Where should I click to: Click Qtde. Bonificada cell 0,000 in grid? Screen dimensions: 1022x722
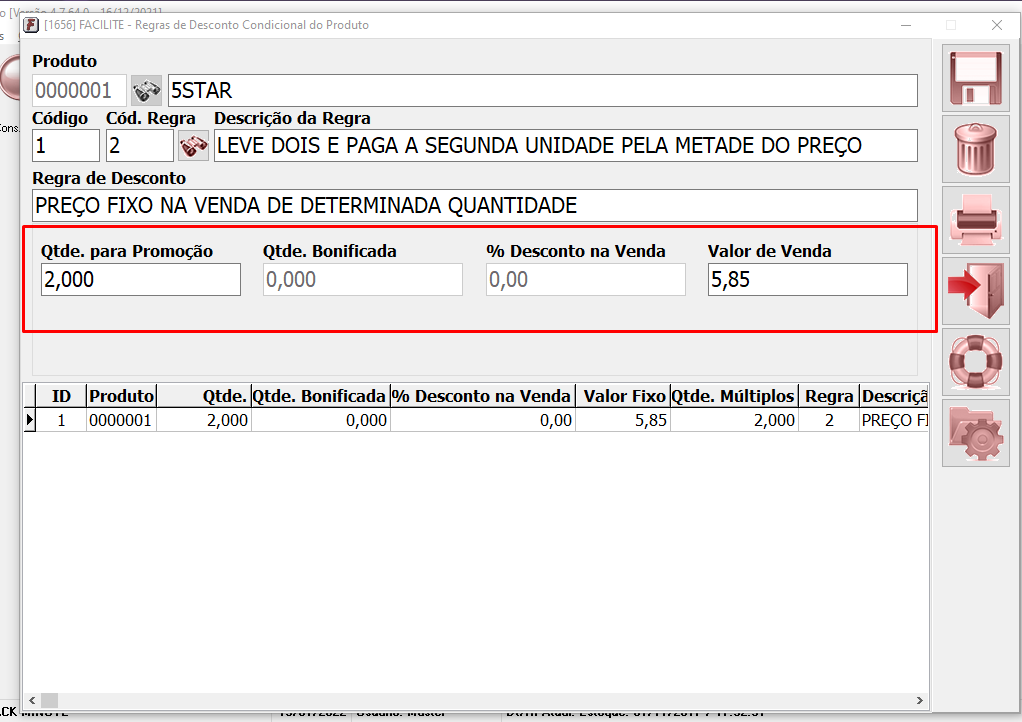[320, 420]
